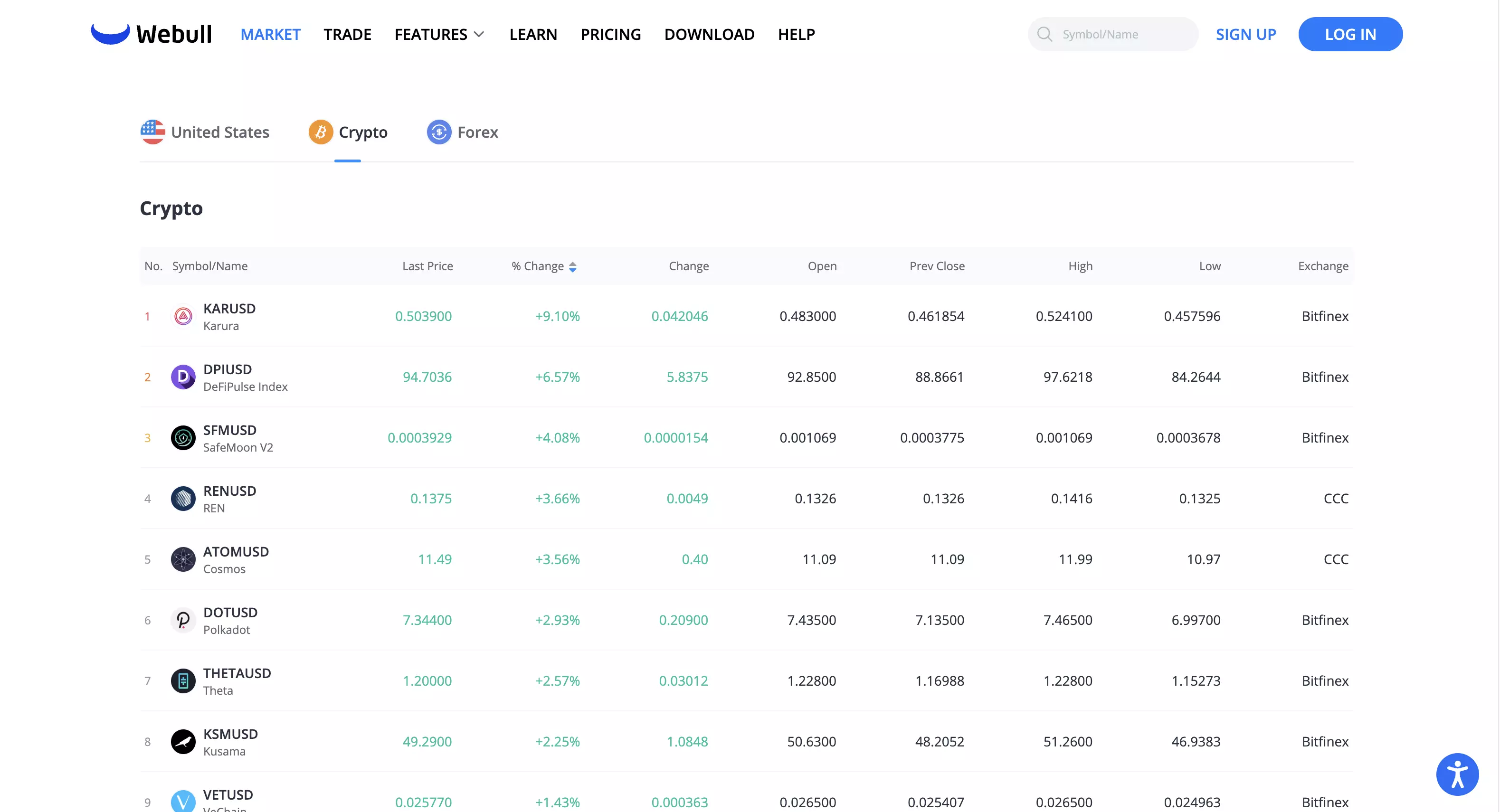Sort by % Change arrows
This screenshot has height=812, width=1500.
[x=572, y=266]
